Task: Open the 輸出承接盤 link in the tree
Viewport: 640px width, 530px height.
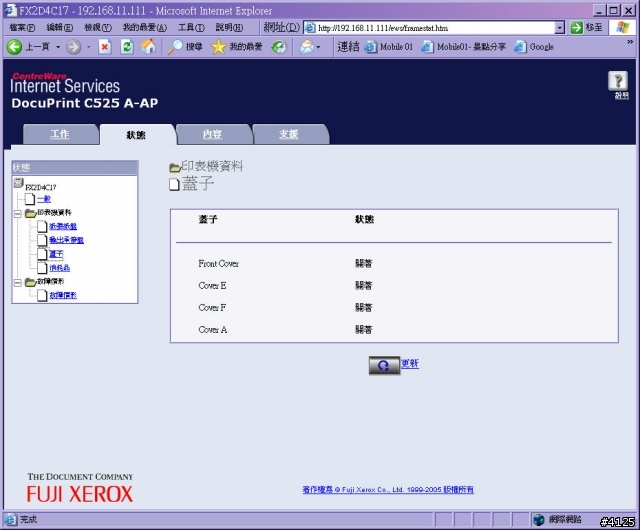Action: point(67,240)
